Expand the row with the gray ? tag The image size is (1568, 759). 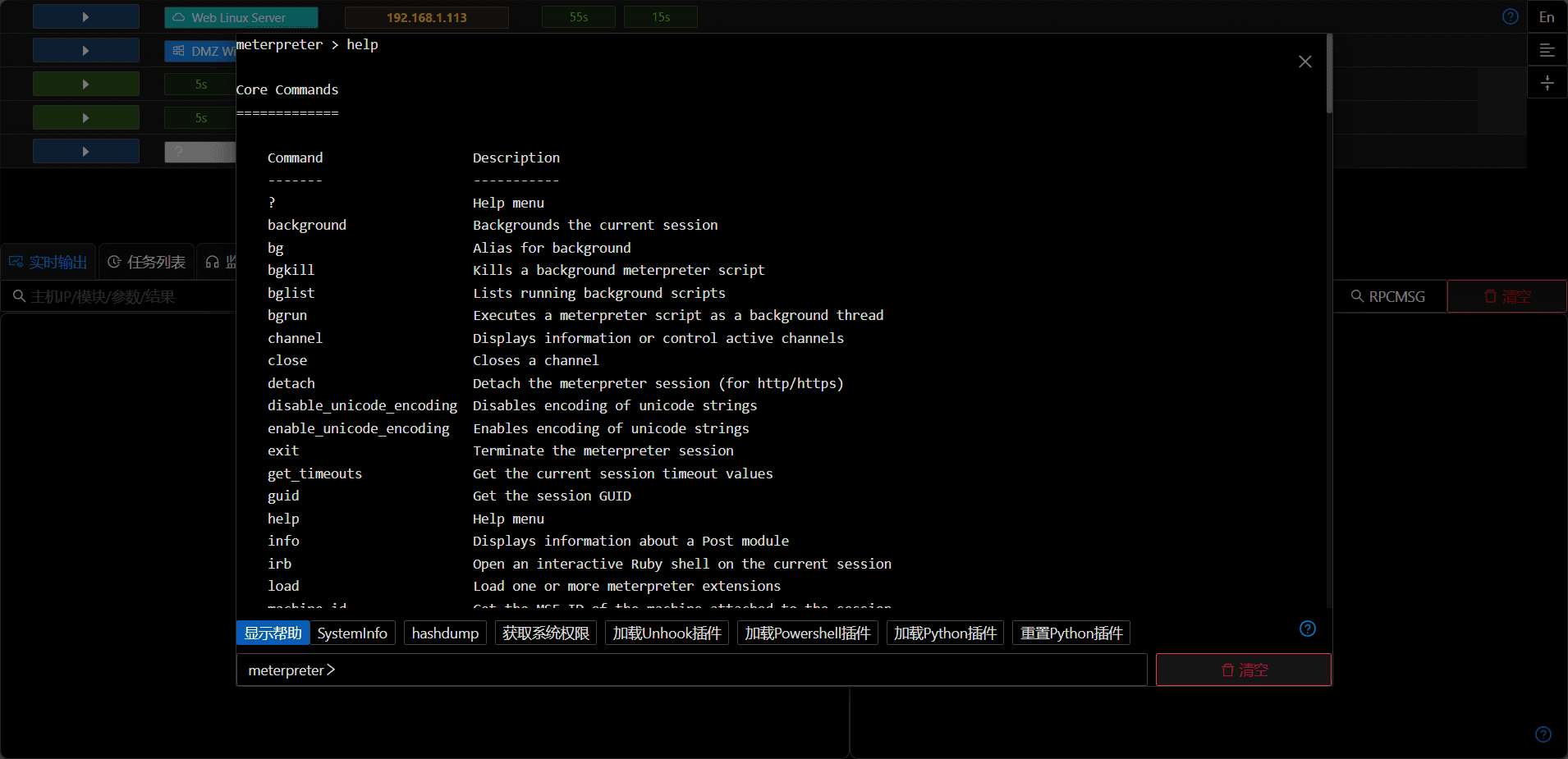[x=86, y=151]
